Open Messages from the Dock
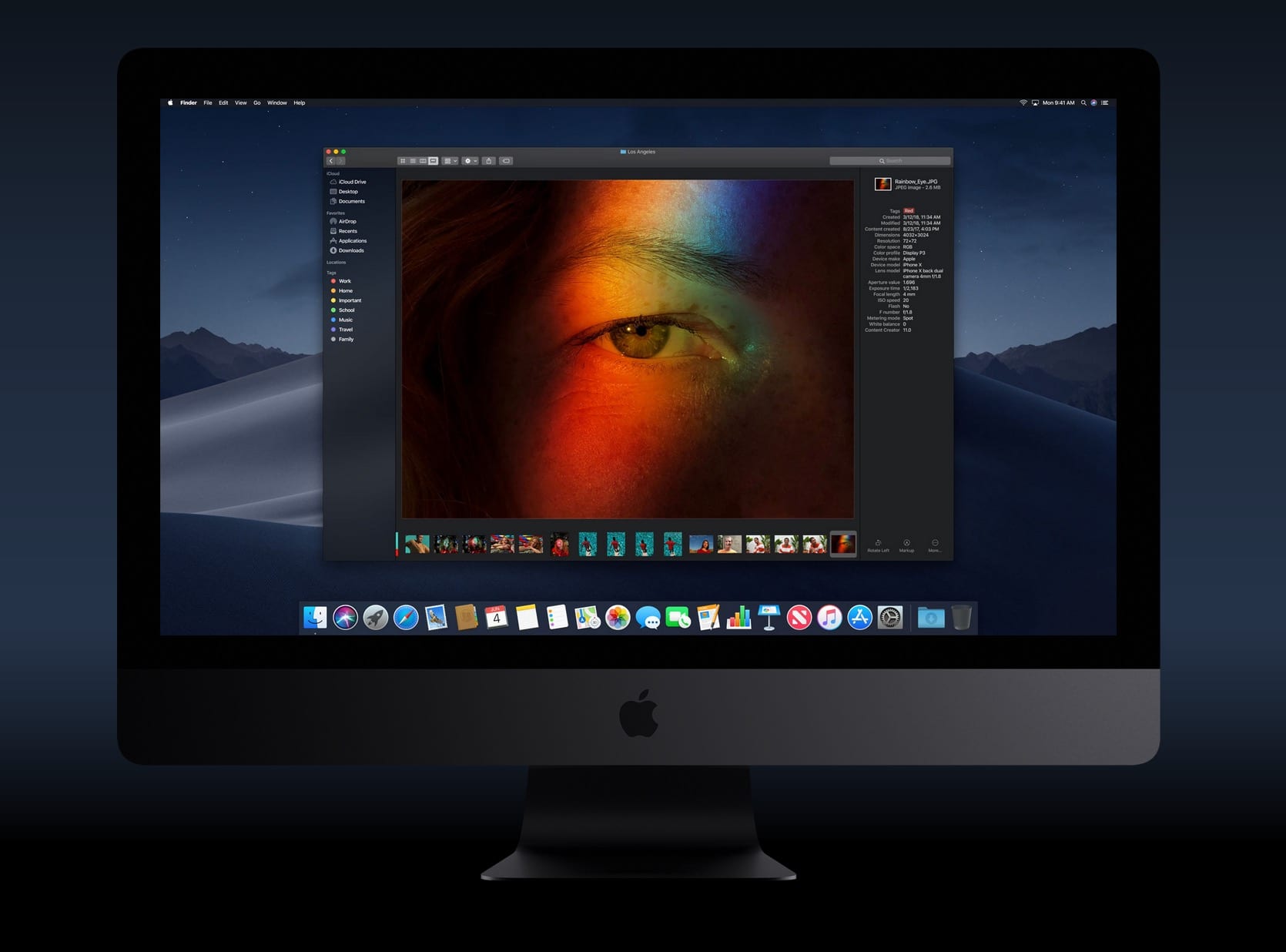1286x952 pixels. coord(648,617)
